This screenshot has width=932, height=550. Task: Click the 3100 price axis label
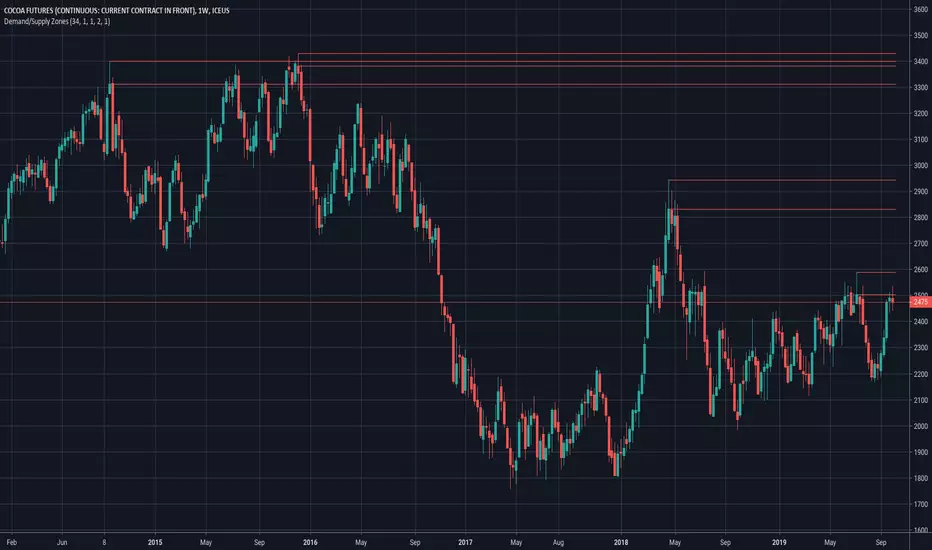point(920,140)
